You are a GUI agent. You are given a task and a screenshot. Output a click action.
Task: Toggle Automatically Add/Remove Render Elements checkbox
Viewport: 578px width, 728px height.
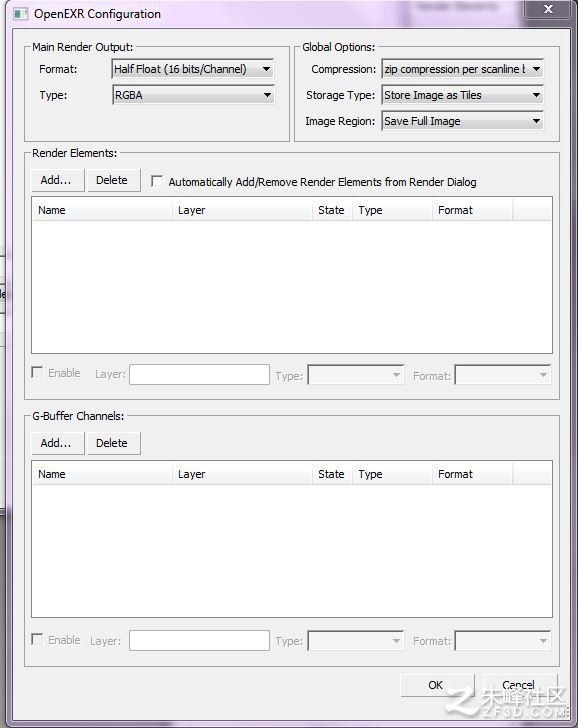tap(157, 182)
